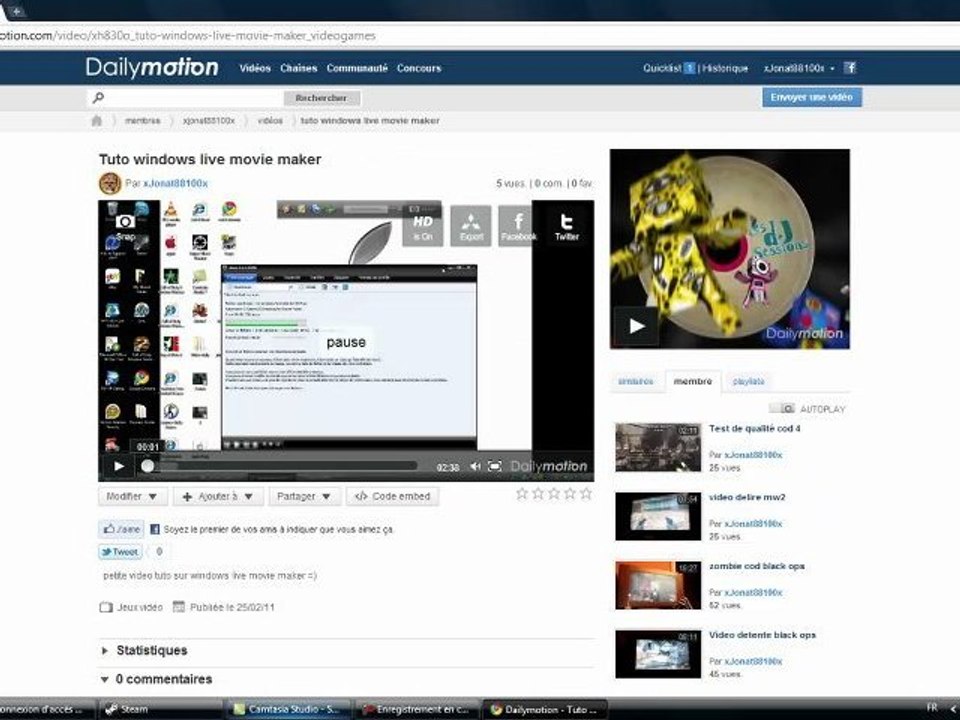Screen dimensions: 960x720
Task: Open zombie cod black ops thumbnail
Action: tap(658, 585)
